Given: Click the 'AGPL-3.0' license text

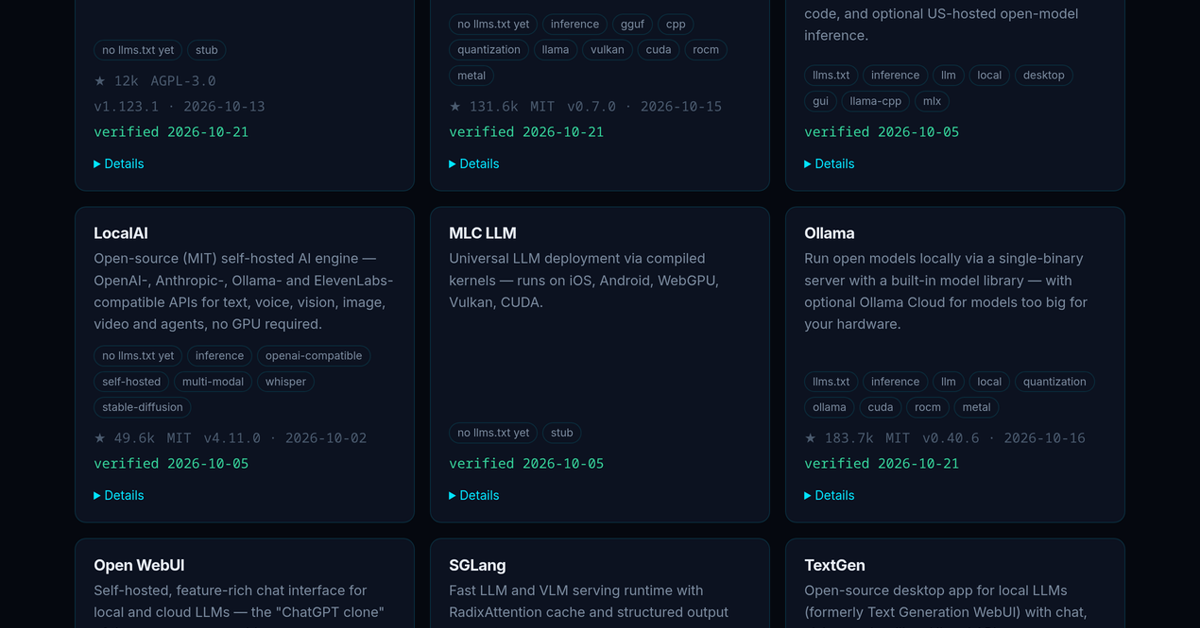Looking at the screenshot, I should [x=183, y=81].
